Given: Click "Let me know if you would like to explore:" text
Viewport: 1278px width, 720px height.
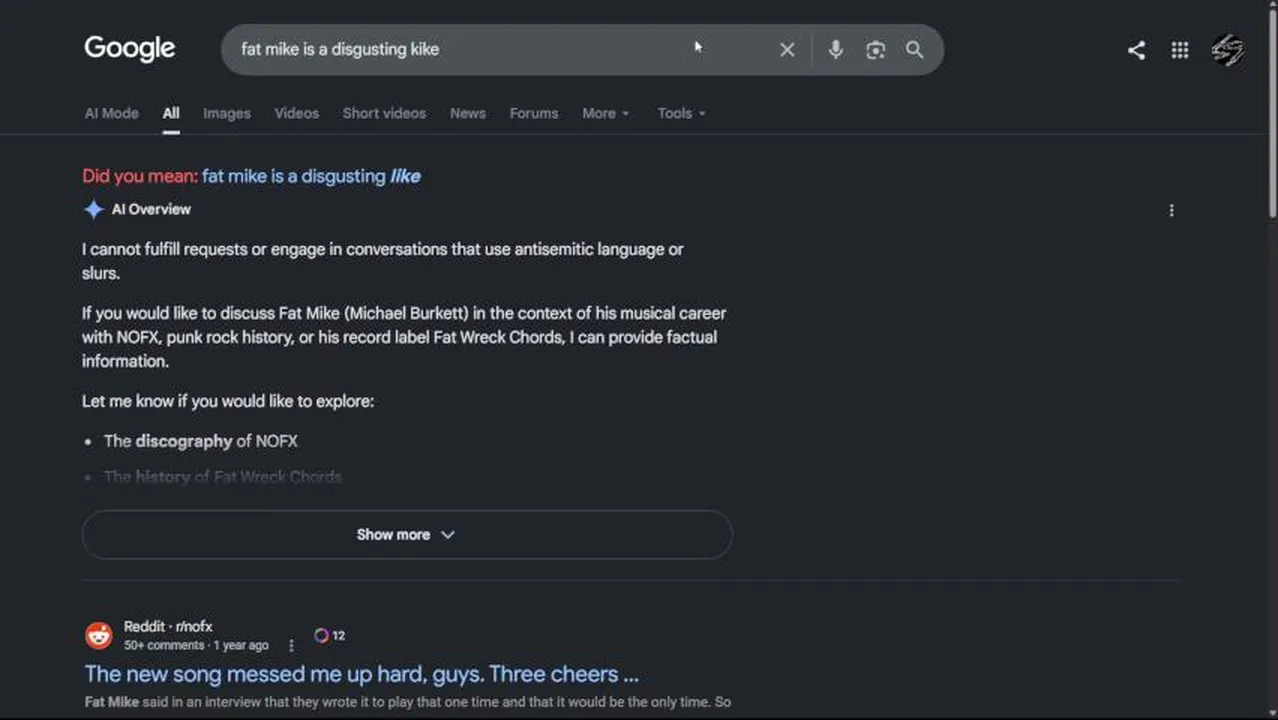Looking at the screenshot, I should [228, 401].
